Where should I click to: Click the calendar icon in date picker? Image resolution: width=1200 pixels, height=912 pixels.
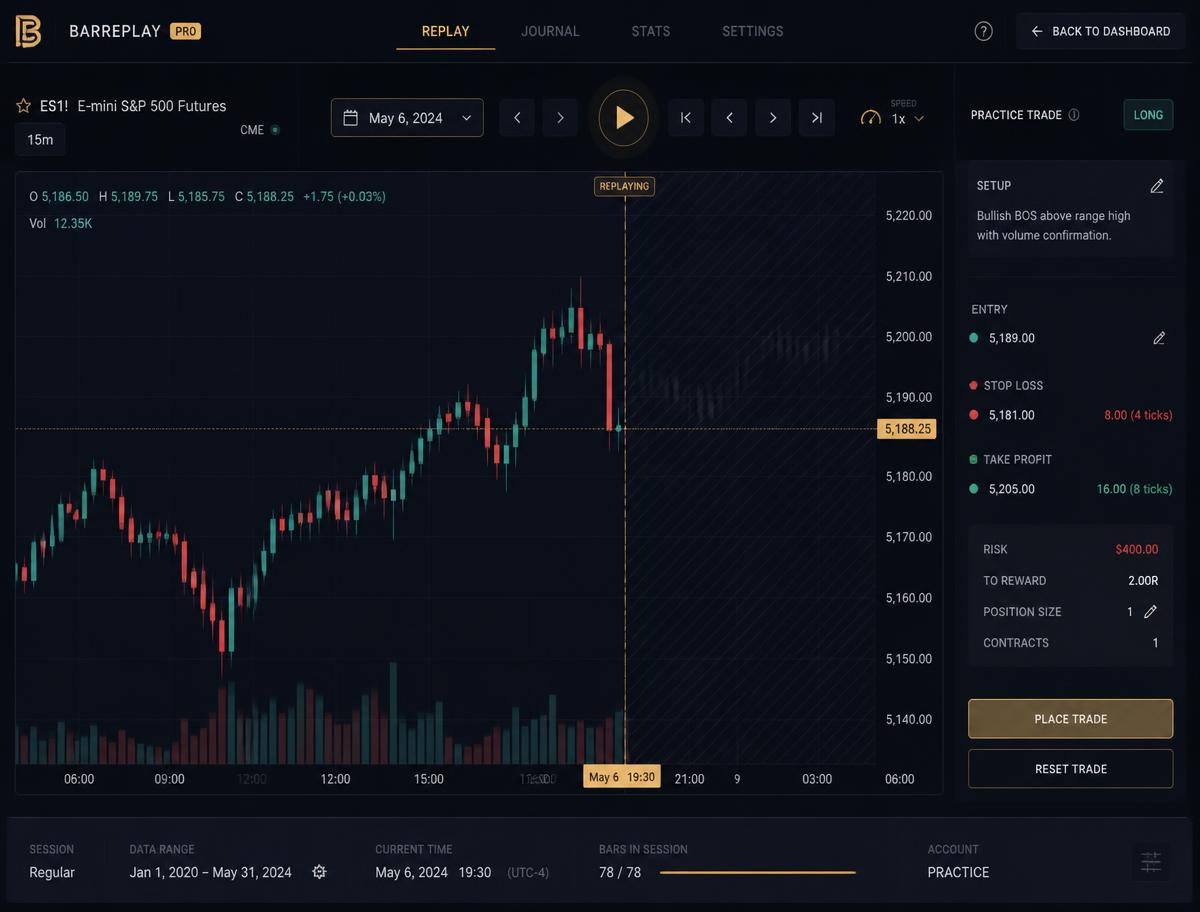click(x=351, y=118)
